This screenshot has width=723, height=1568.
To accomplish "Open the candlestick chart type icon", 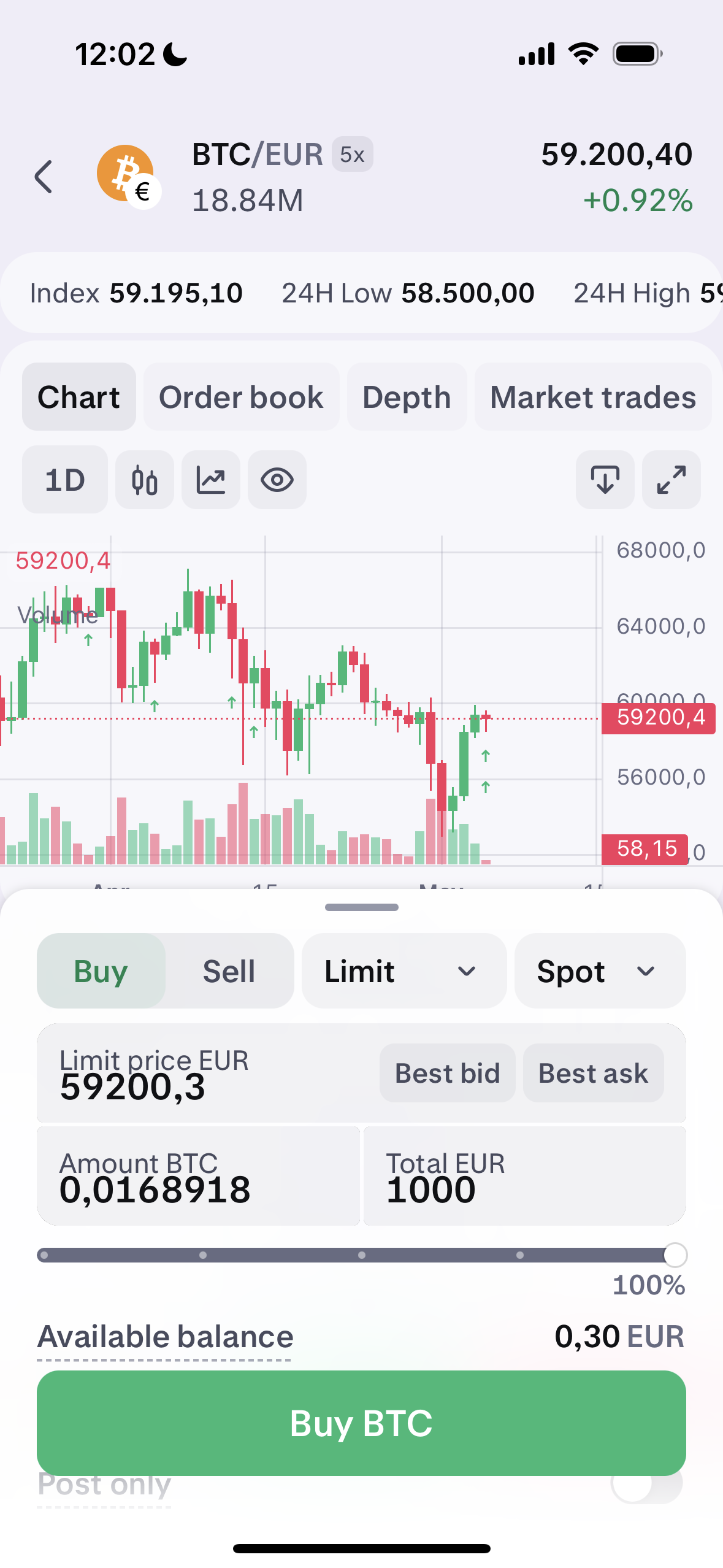I will (145, 480).
